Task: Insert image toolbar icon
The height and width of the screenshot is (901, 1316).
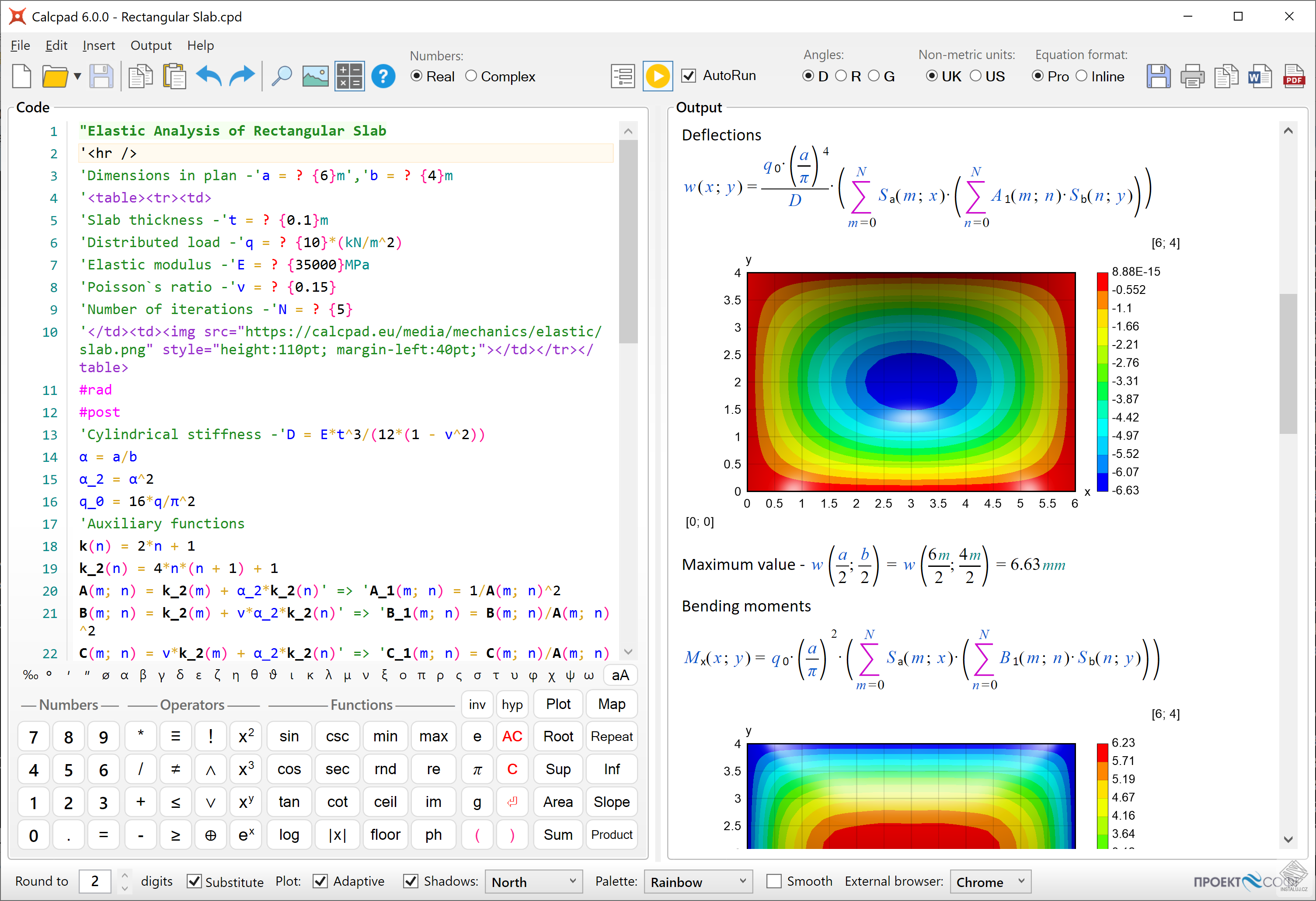Action: [x=315, y=77]
